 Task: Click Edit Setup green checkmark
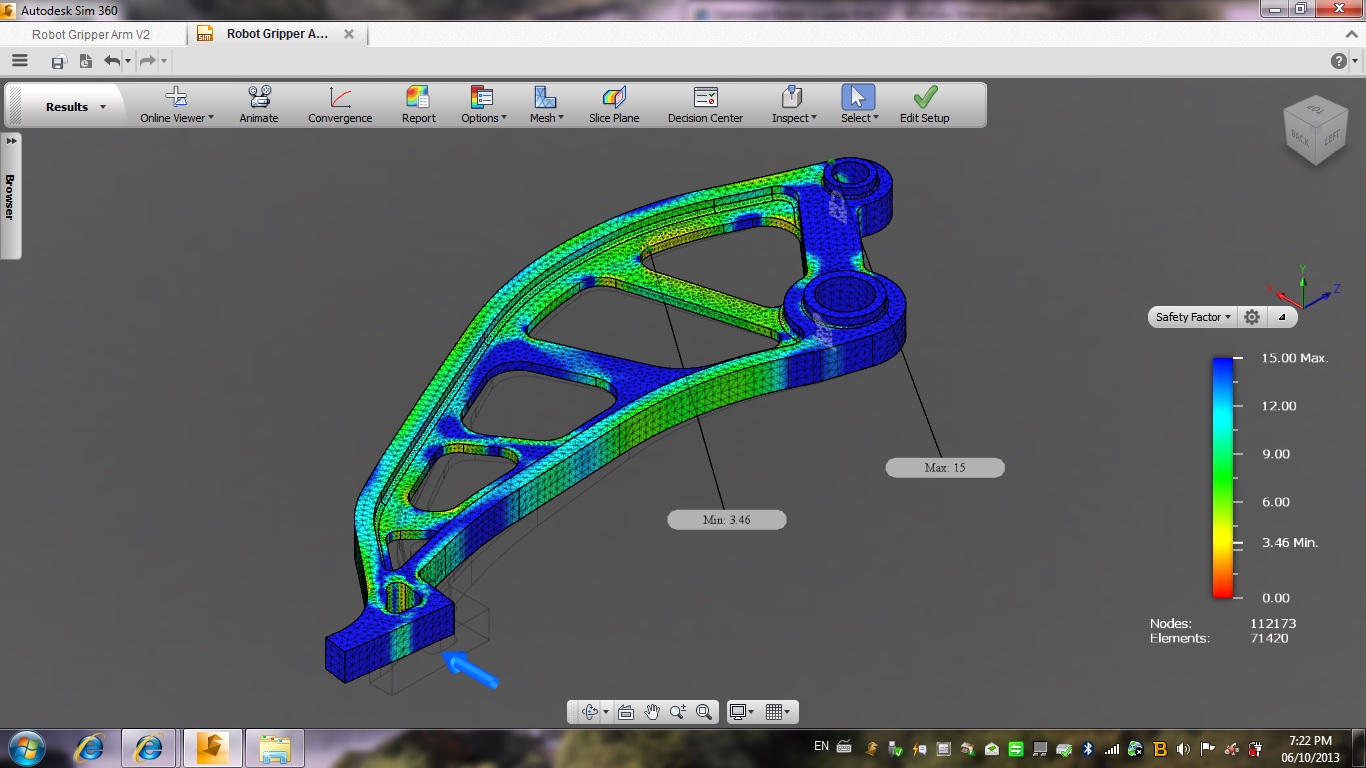(x=925, y=105)
